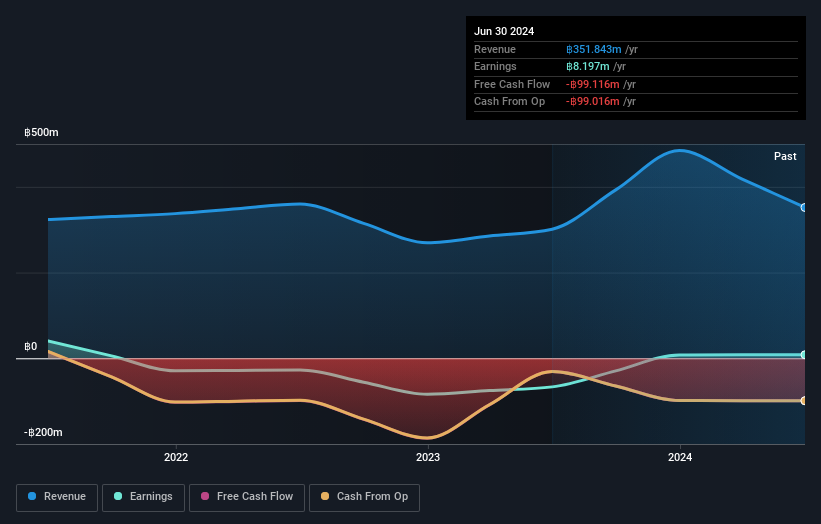
Task: Click the Past label in chart
Action: [x=785, y=157]
